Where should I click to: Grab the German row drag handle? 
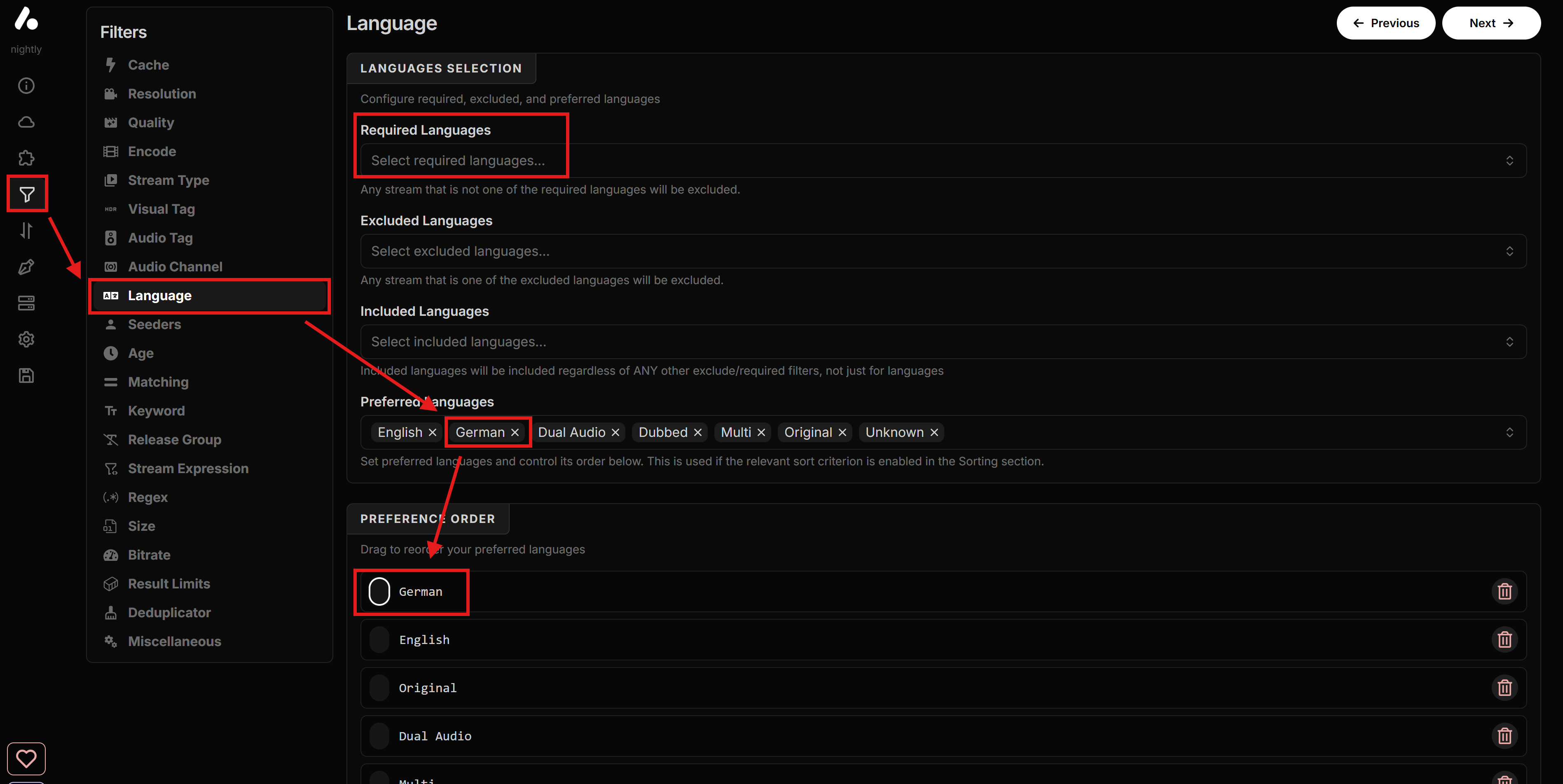point(379,591)
